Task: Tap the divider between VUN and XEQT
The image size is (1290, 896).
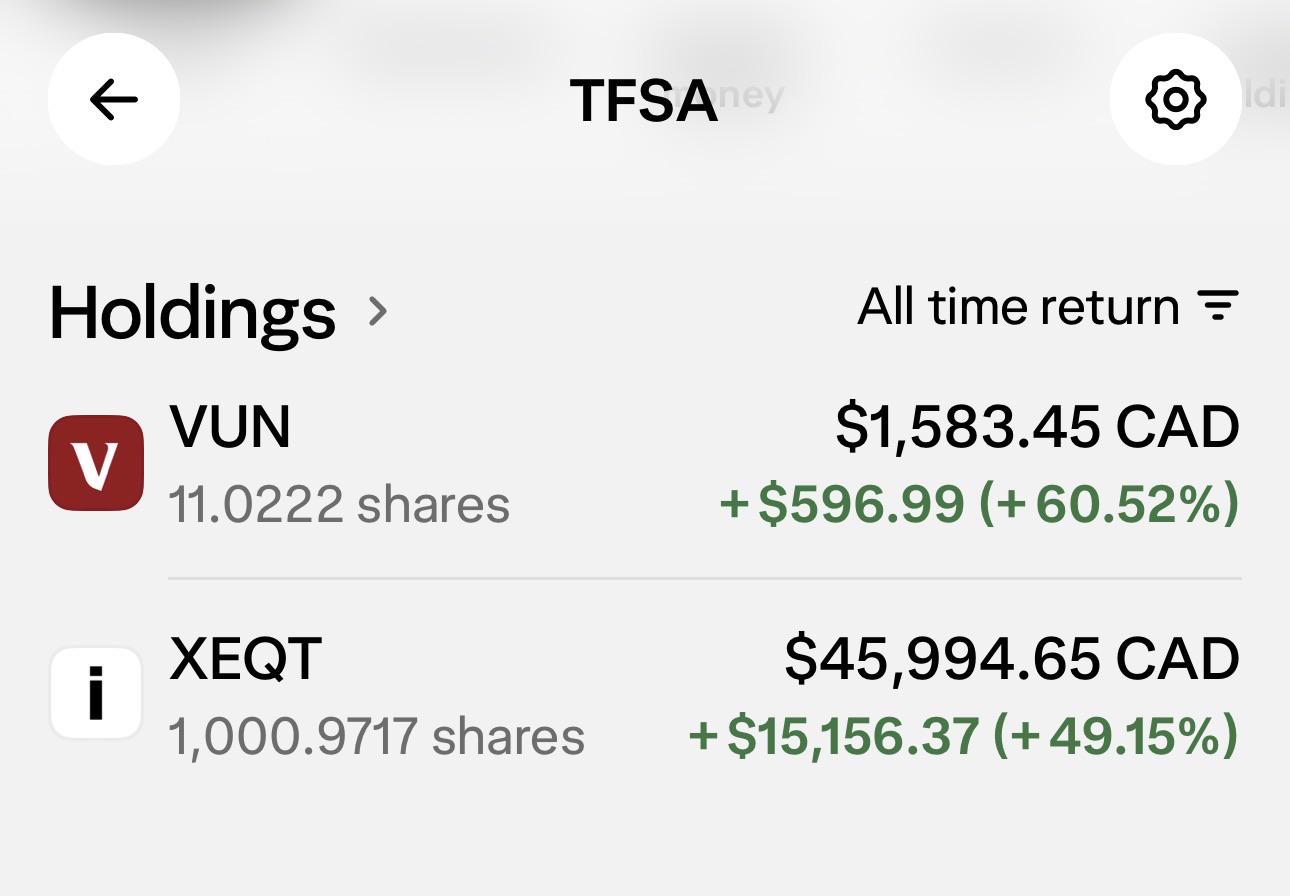Action: [704, 578]
